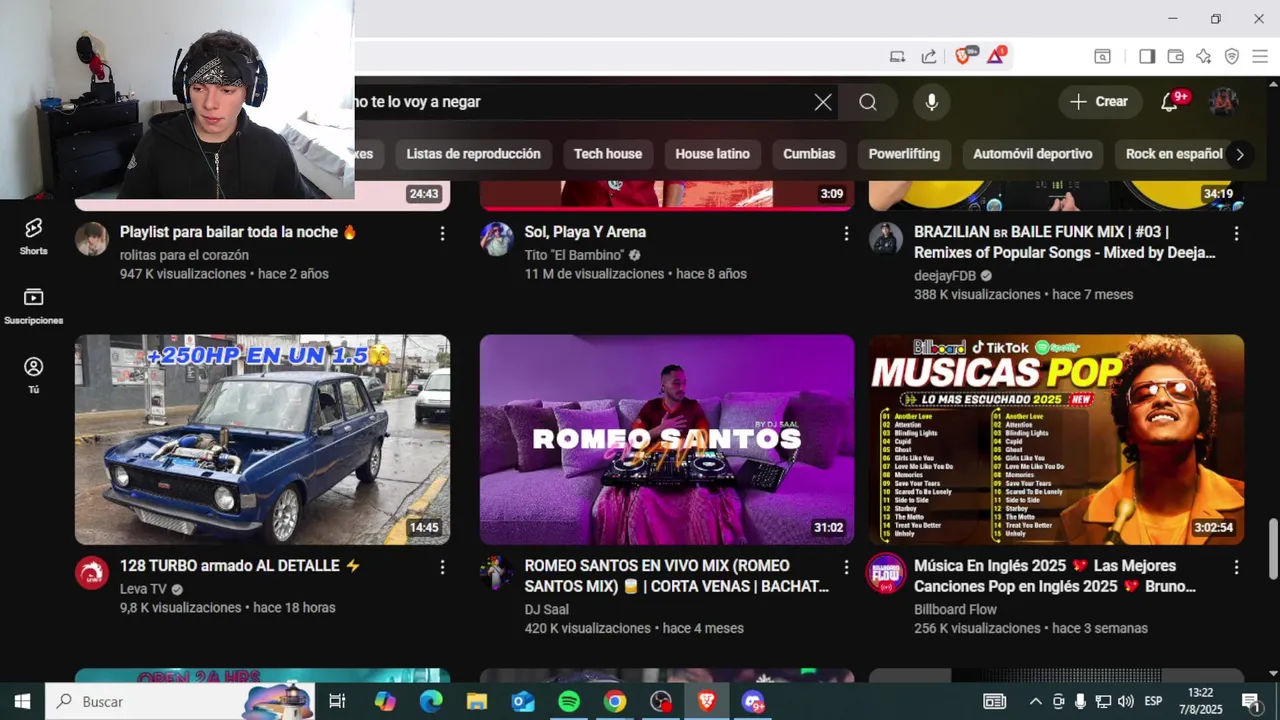The height and width of the screenshot is (720, 1280).
Task: Open Billboard Flow channel name link
Action: point(955,610)
